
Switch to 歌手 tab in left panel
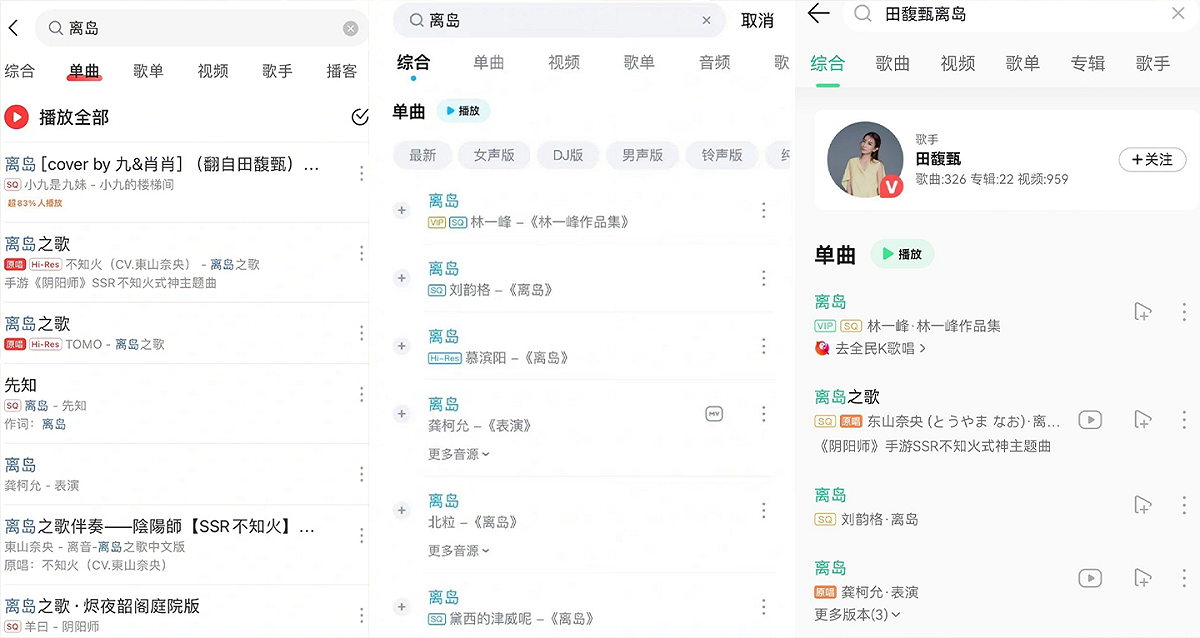(x=277, y=71)
